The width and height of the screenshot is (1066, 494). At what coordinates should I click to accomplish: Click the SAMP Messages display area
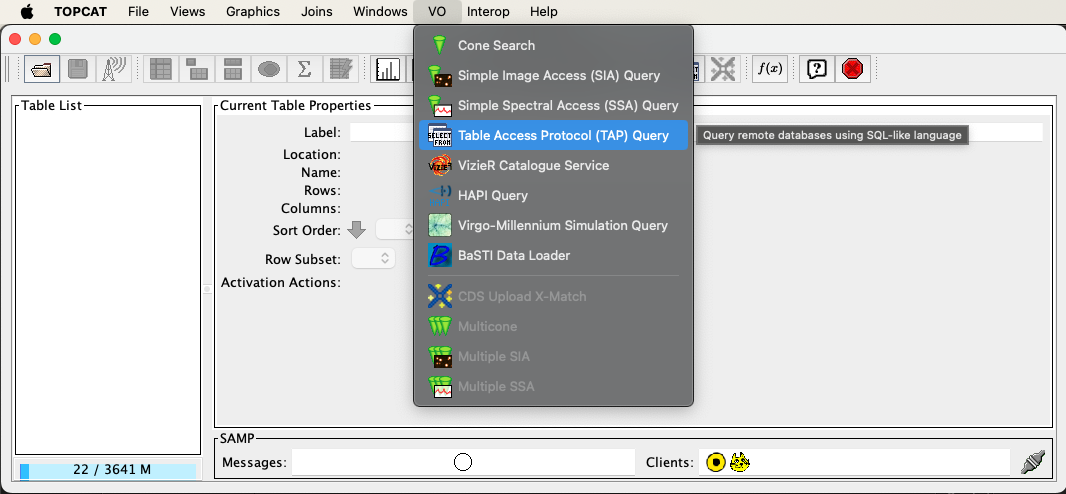tap(463, 463)
